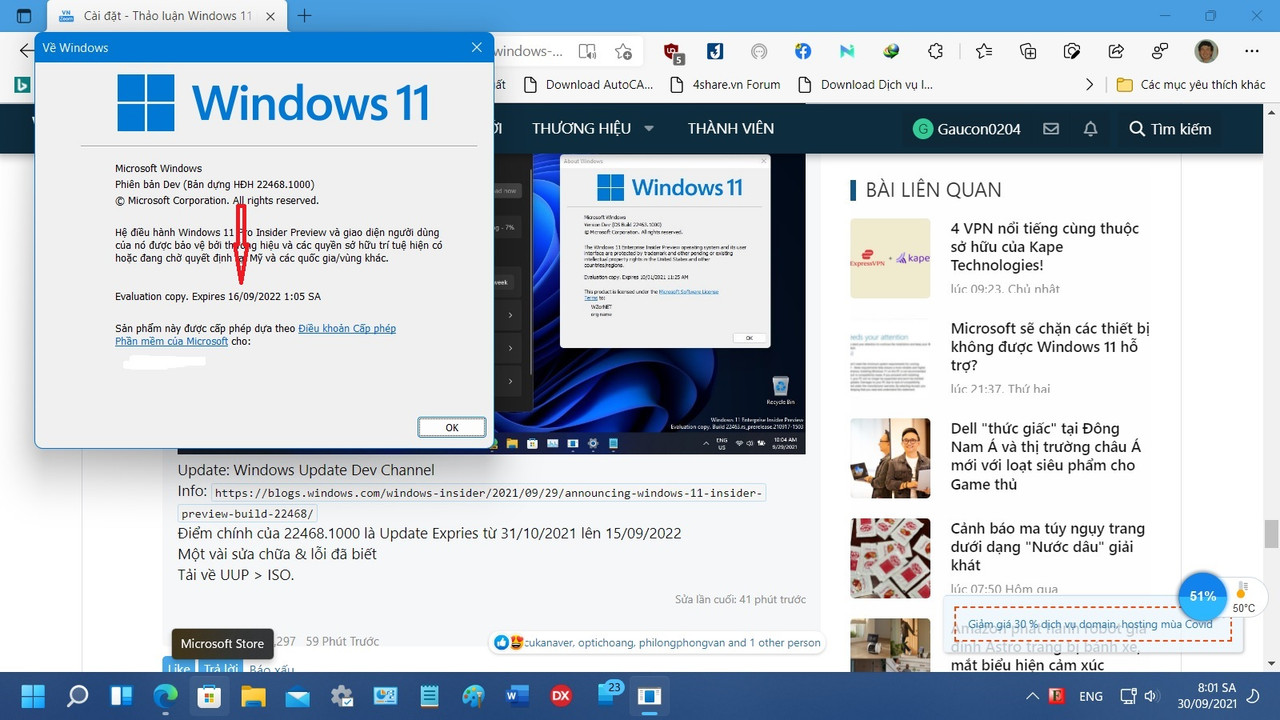Open the Điều khoản Cấp phép license link
Viewport: 1280px width, 720px height.
click(x=347, y=328)
